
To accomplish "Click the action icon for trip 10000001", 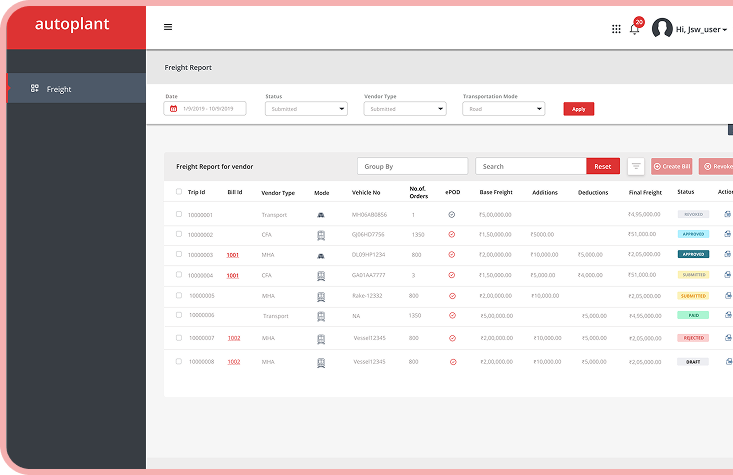I will 727,214.
